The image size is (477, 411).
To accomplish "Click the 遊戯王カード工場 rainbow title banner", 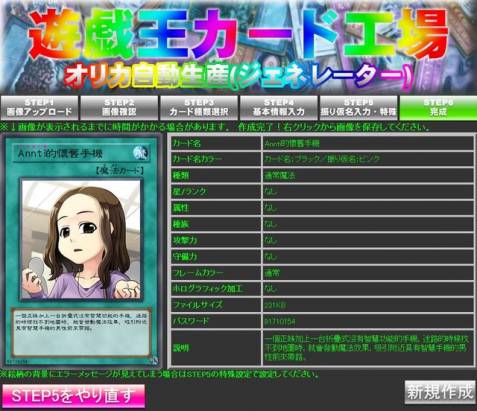I will pos(238,33).
